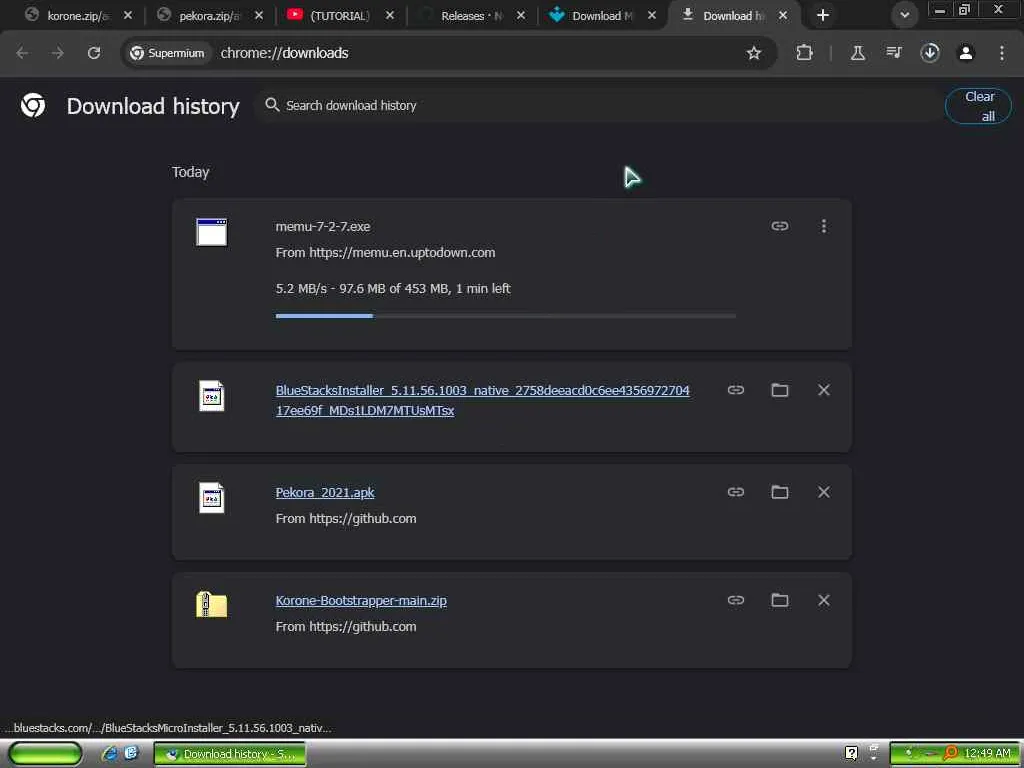Click the 12:49 AM taskbar clock
This screenshot has width=1024, height=768.
(987, 754)
